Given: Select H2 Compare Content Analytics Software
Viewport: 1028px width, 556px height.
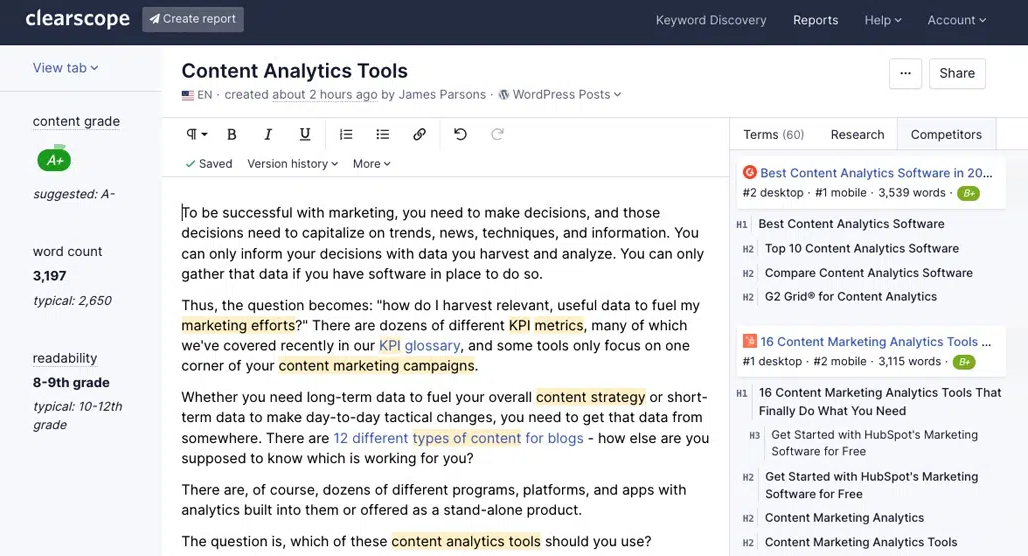Looking at the screenshot, I should [869, 273].
